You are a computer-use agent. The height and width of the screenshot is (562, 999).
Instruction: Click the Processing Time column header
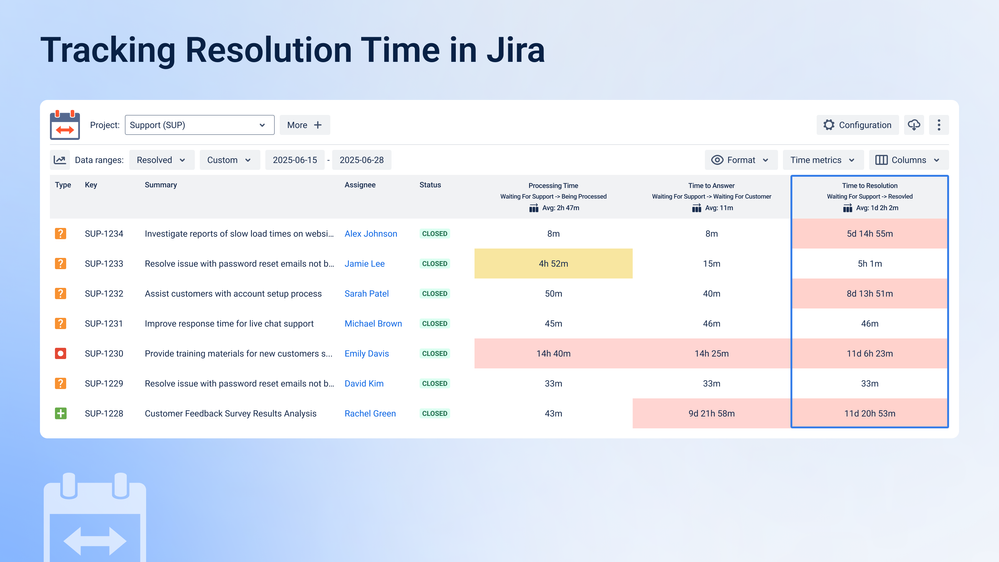[x=553, y=186]
